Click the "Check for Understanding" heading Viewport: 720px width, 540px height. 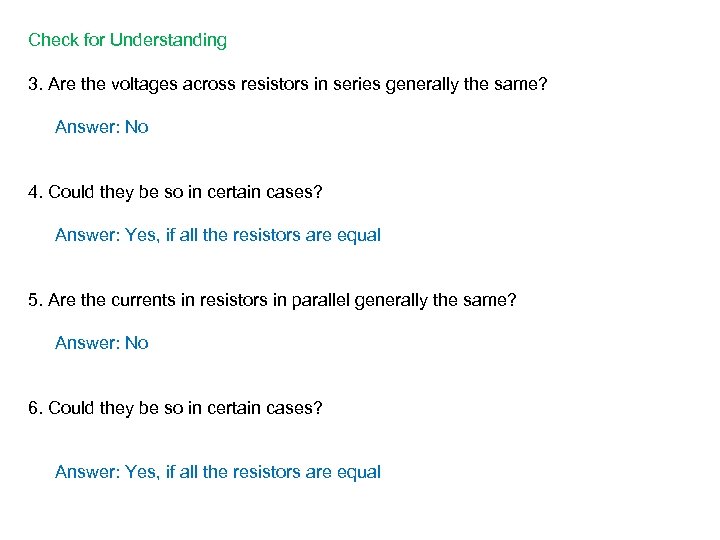point(127,41)
